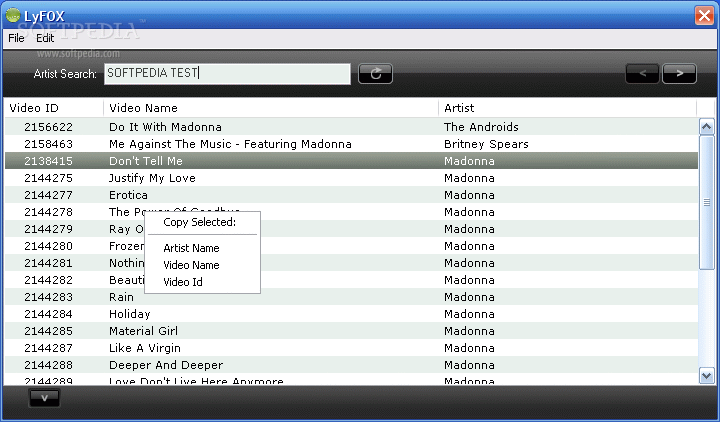The image size is (720, 422).
Task: Click the Madonna artist cell in row 2144283
Action: tap(469, 297)
